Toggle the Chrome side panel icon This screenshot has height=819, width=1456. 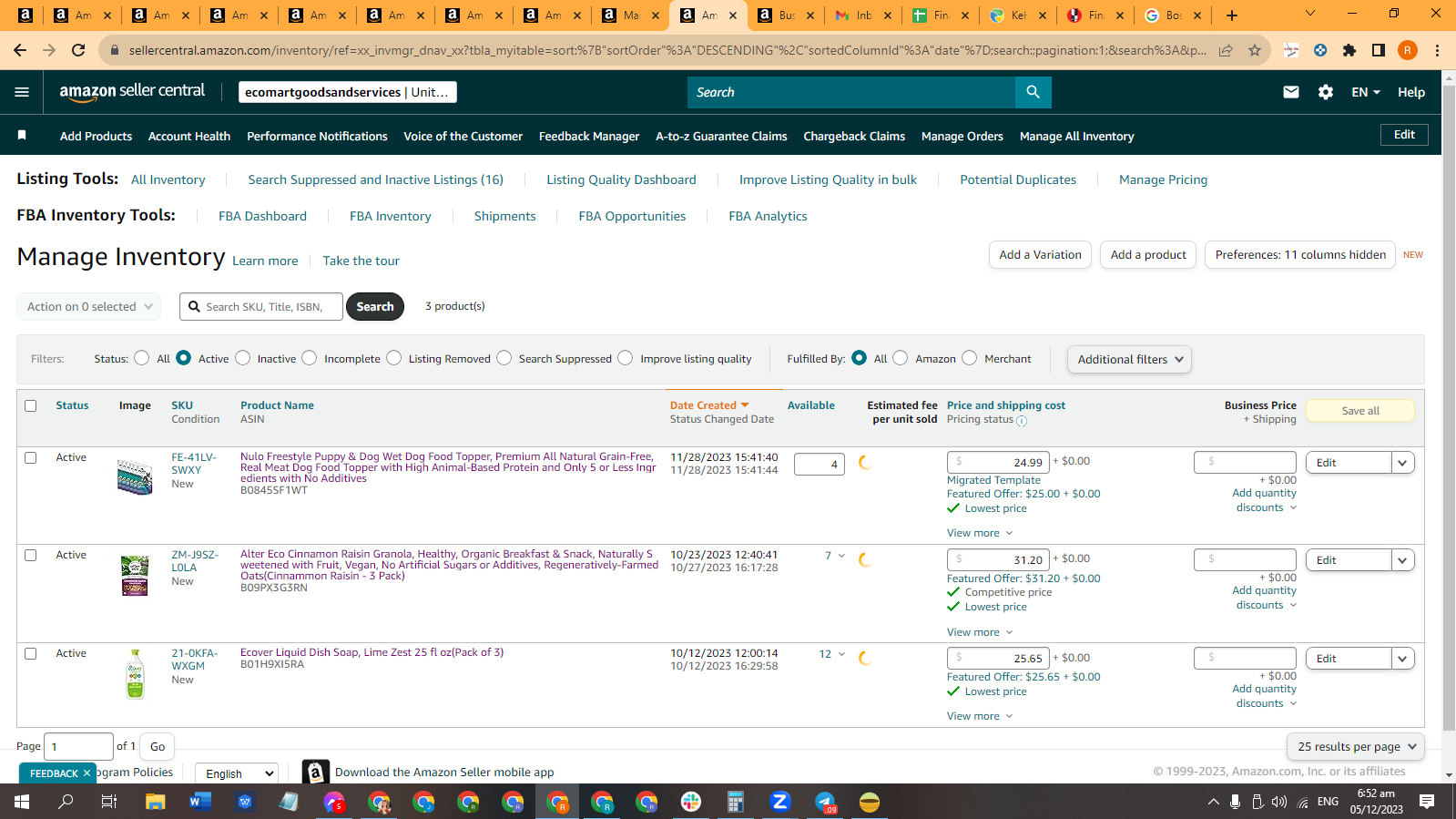click(x=1379, y=50)
